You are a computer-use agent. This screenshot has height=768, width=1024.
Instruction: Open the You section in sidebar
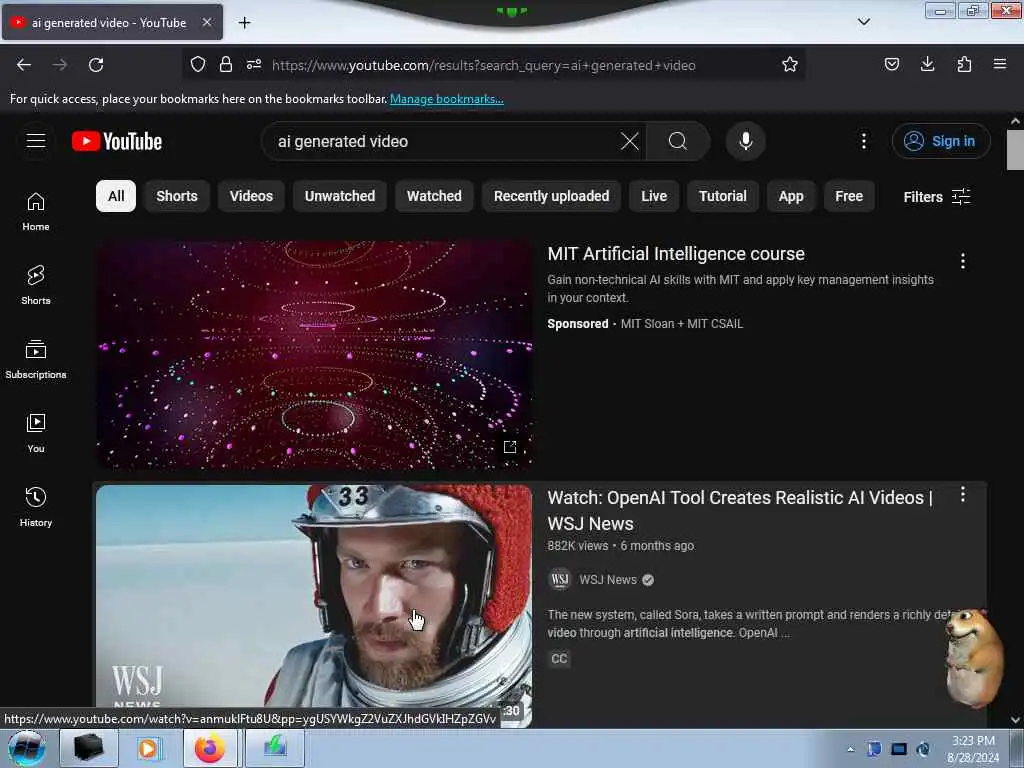36,433
